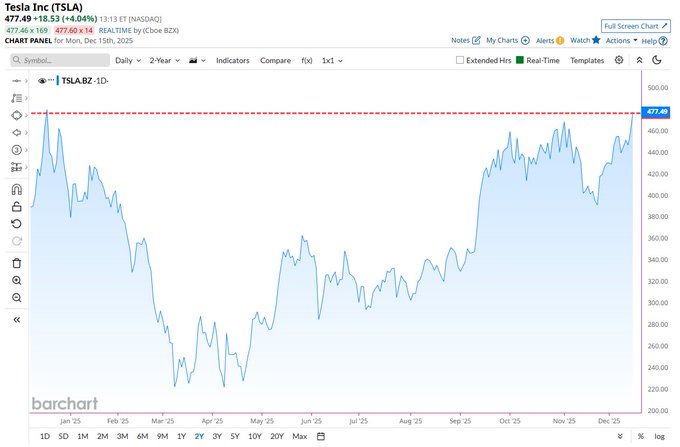The height and width of the screenshot is (447, 680).
Task: Select the 9M range
Action: click(x=162, y=436)
